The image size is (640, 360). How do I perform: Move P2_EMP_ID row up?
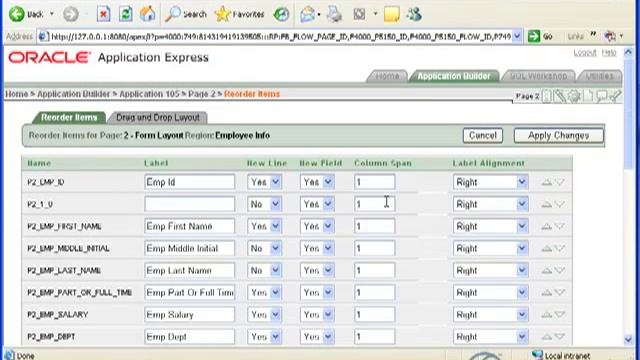tap(547, 182)
